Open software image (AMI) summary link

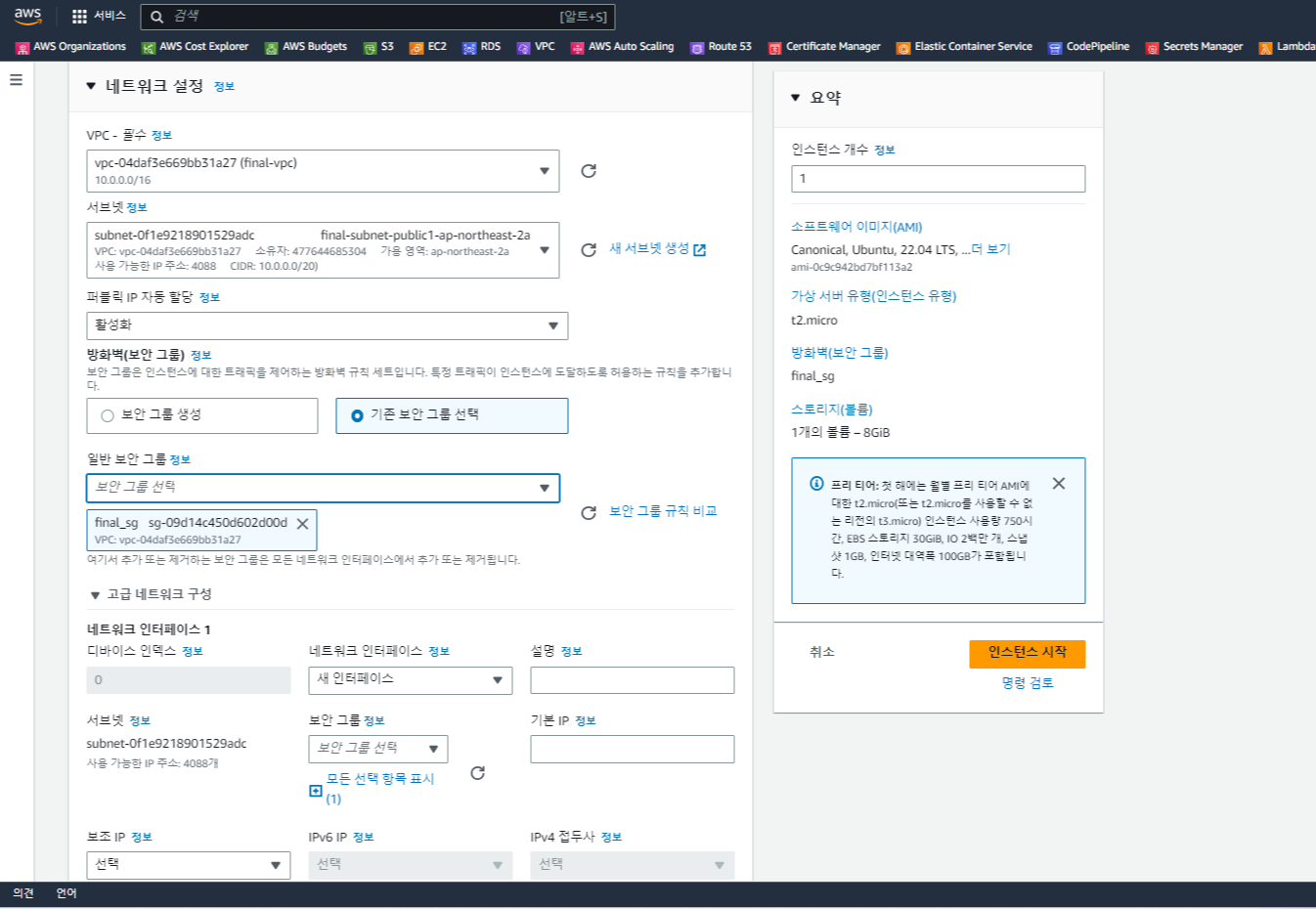[x=856, y=227]
